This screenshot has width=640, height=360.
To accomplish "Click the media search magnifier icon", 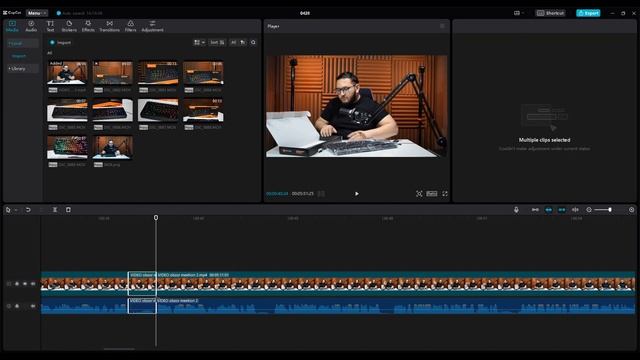I will pos(253,42).
